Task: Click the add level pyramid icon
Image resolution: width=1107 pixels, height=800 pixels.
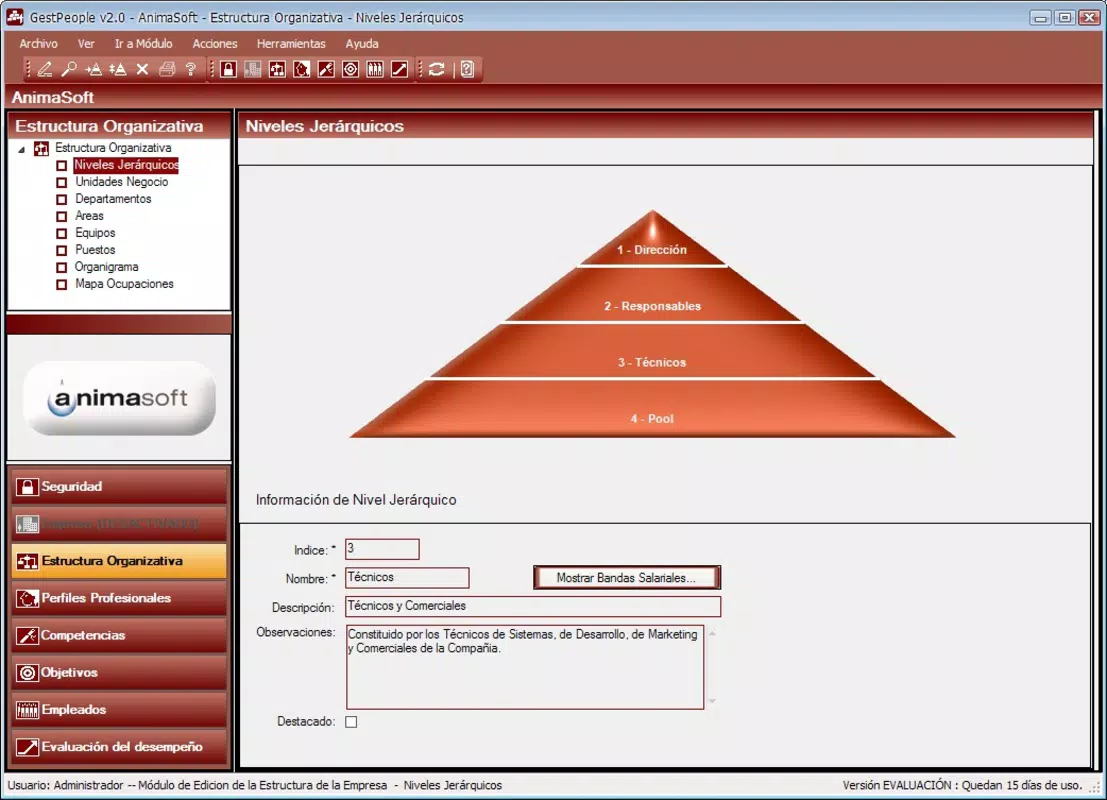Action: click(x=93, y=69)
